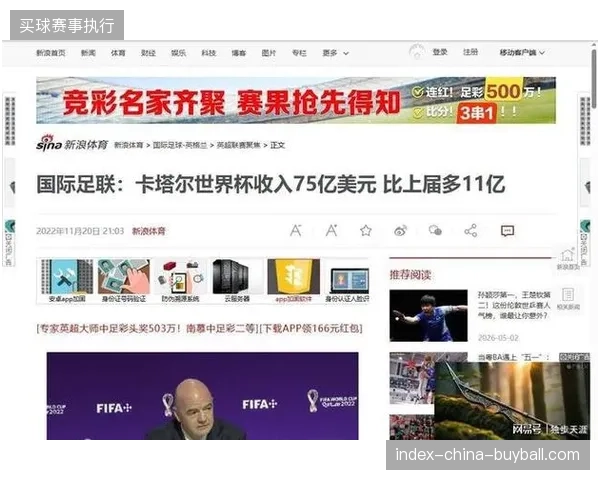This screenshot has width=600, height=480.
Task: Click the 身份证号码验证 ad thumbnail
Action: click(x=124, y=281)
